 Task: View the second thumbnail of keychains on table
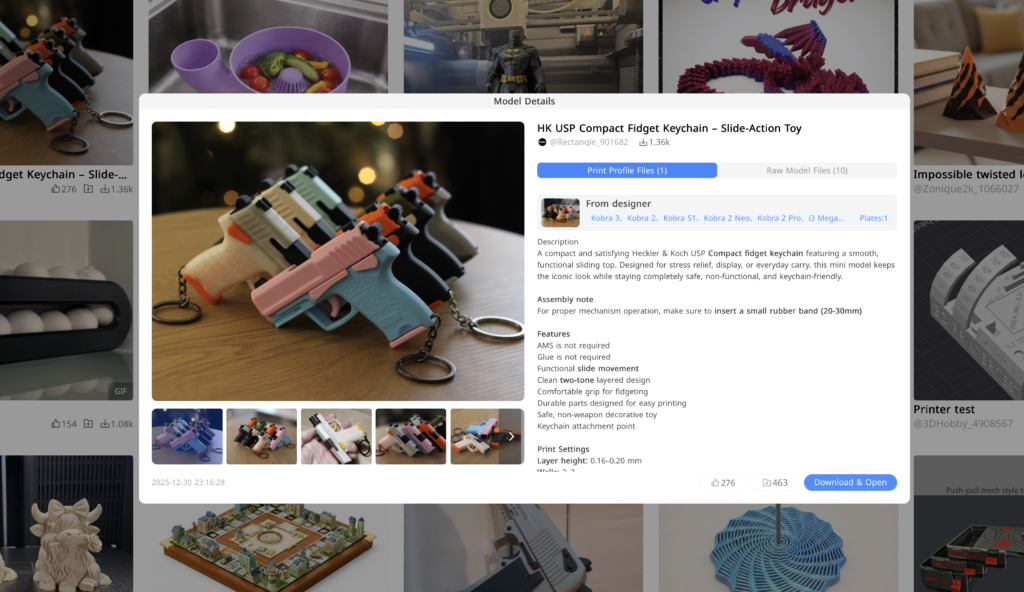point(262,436)
